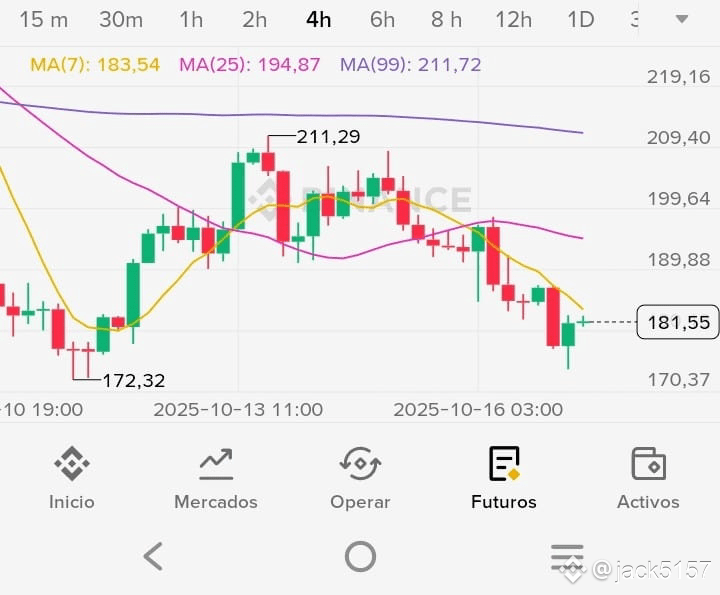Expand more timeframes dropdown arrow
720x595 pixels.
(682, 19)
